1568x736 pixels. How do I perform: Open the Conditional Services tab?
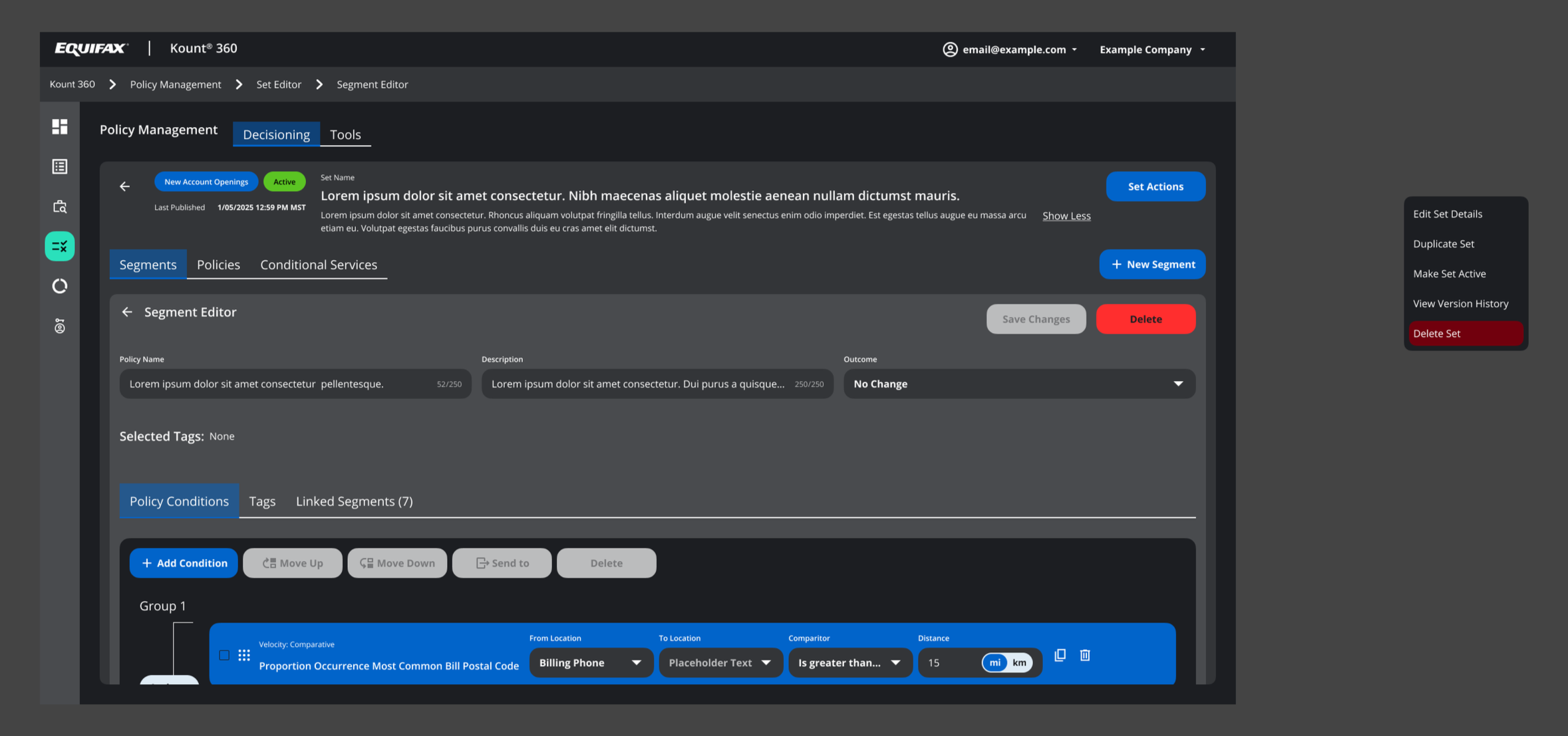(319, 265)
